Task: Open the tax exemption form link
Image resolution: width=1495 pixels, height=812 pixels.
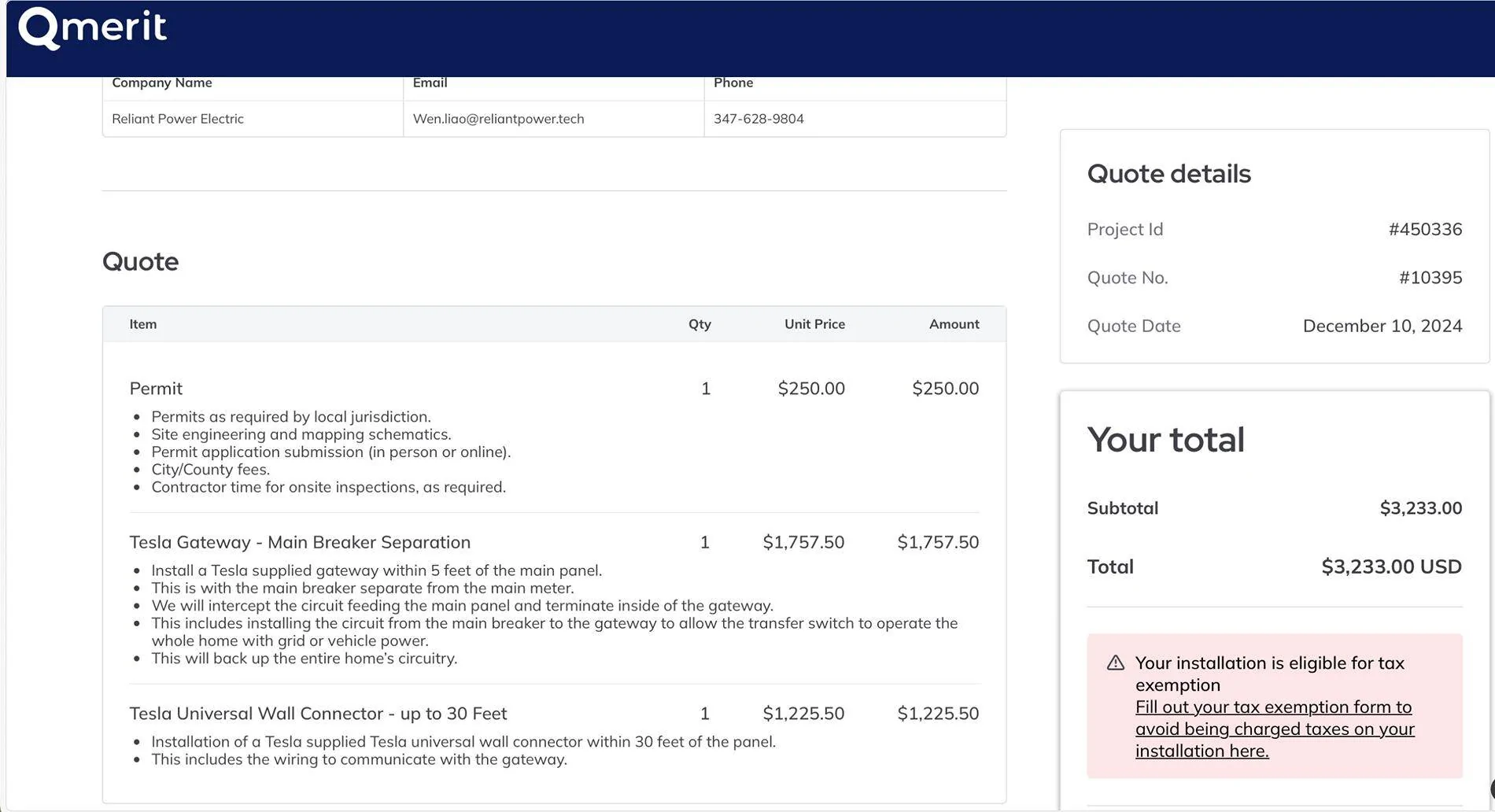Action: click(1275, 729)
